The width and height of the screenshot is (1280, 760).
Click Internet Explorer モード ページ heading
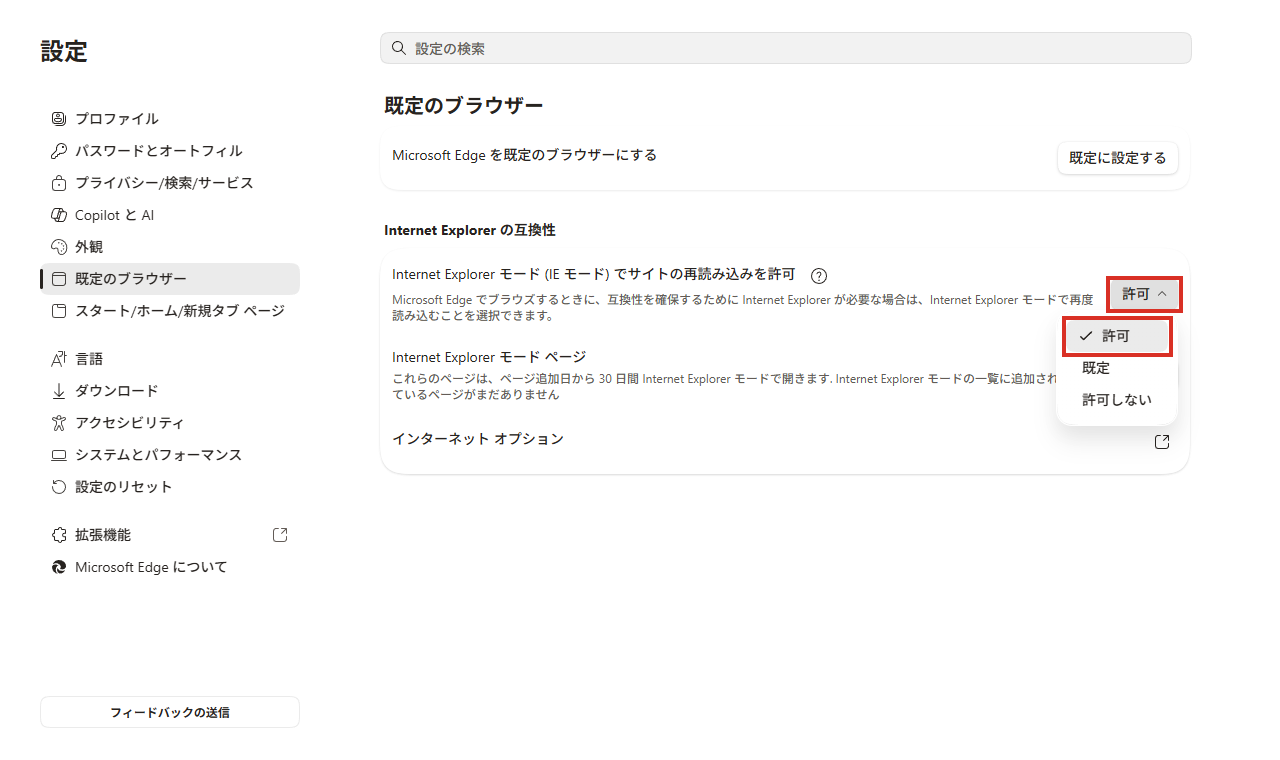coord(489,357)
